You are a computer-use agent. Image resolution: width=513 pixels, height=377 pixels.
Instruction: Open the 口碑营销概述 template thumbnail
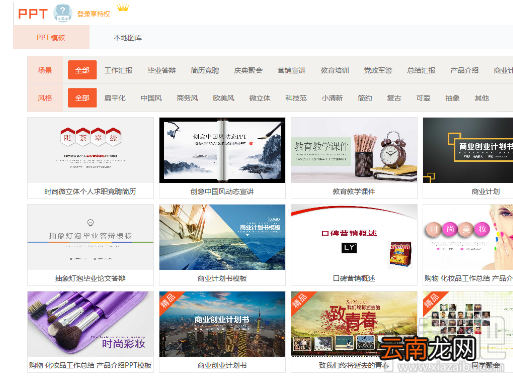354,237
